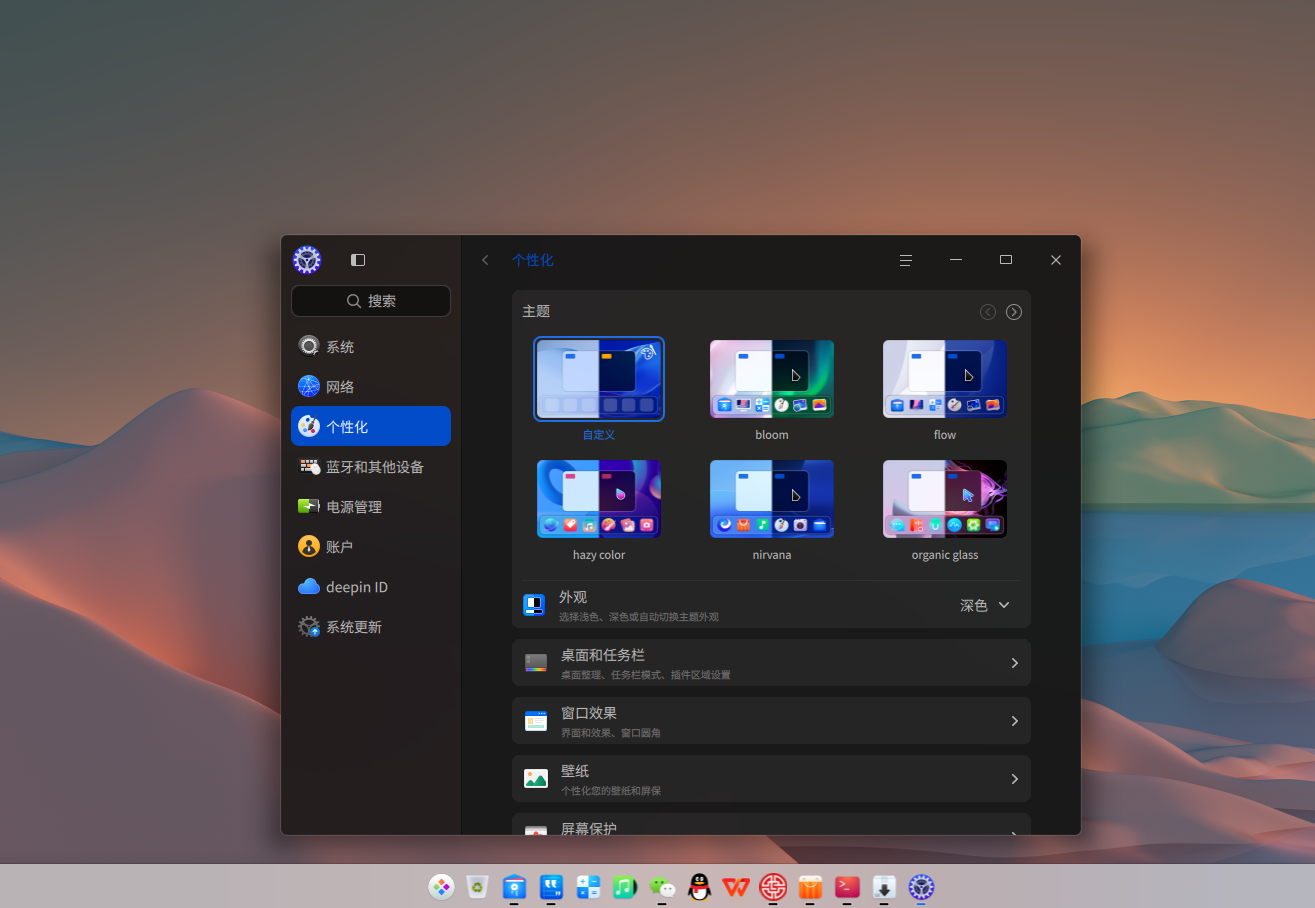Viewport: 1315px width, 908px height.
Task: Choose the flow theme thumbnail
Action: pyautogui.click(x=945, y=379)
